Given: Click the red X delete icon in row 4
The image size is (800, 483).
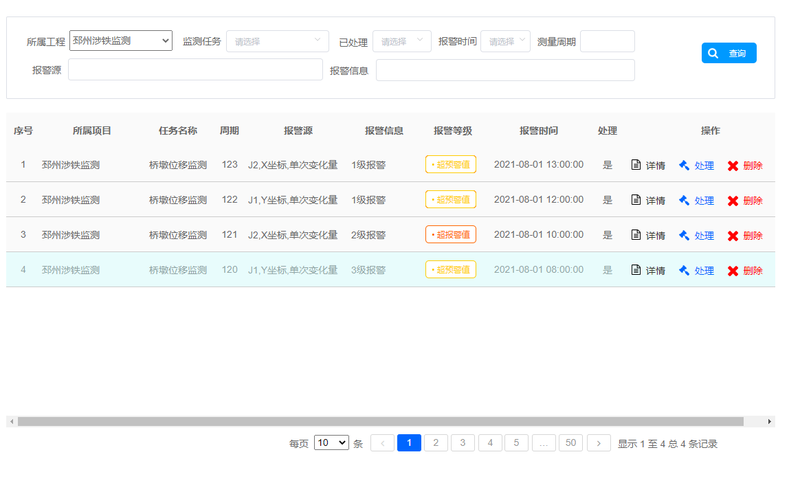Looking at the screenshot, I should [x=733, y=271].
